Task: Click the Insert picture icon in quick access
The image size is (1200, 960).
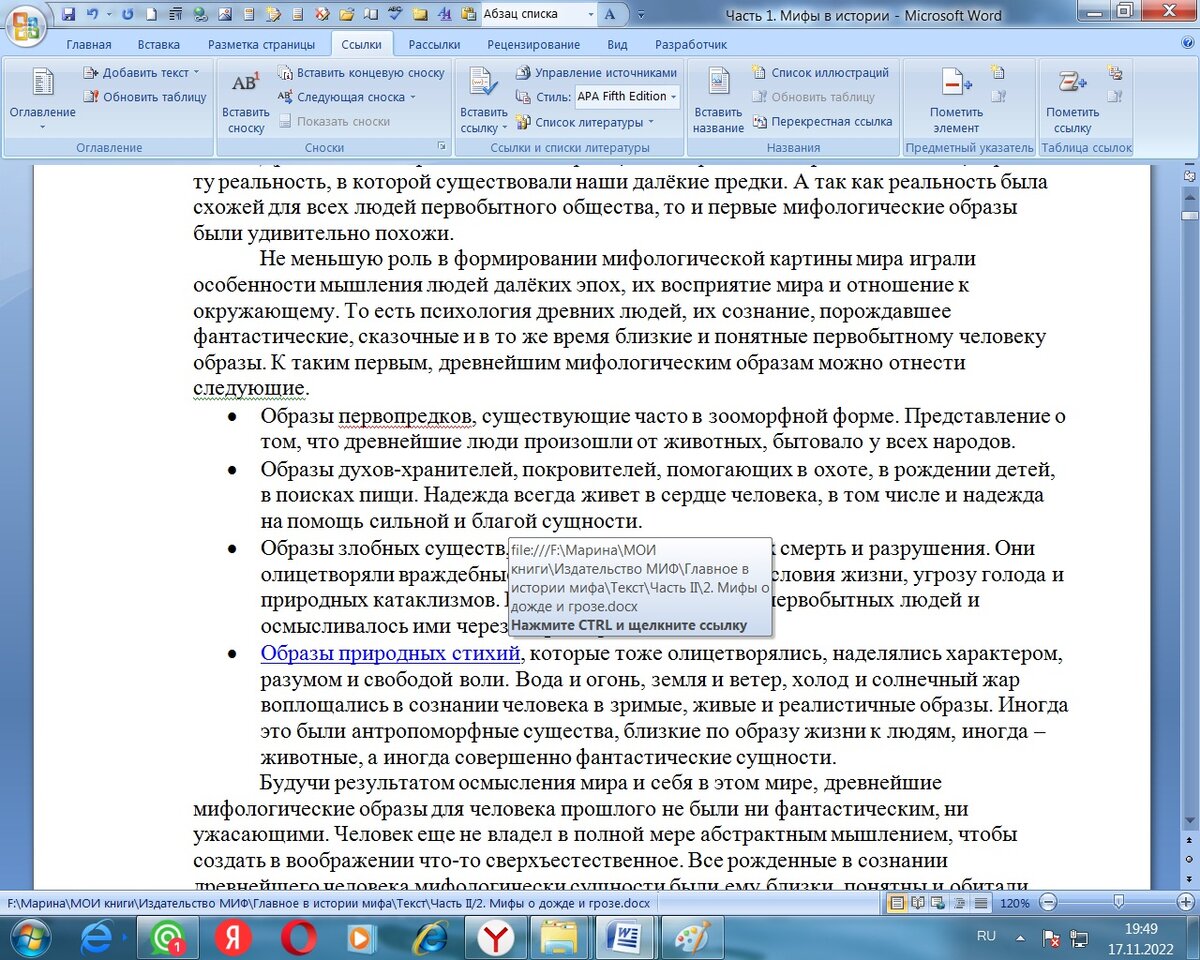Action: (x=225, y=15)
